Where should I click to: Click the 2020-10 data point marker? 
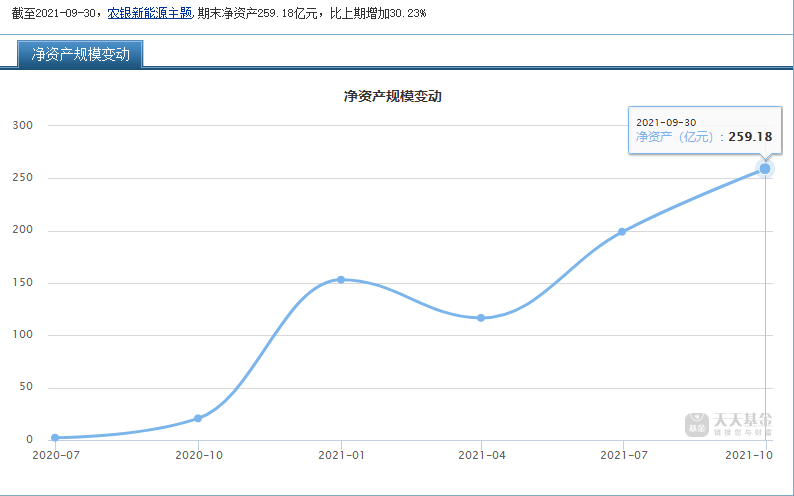coord(198,418)
